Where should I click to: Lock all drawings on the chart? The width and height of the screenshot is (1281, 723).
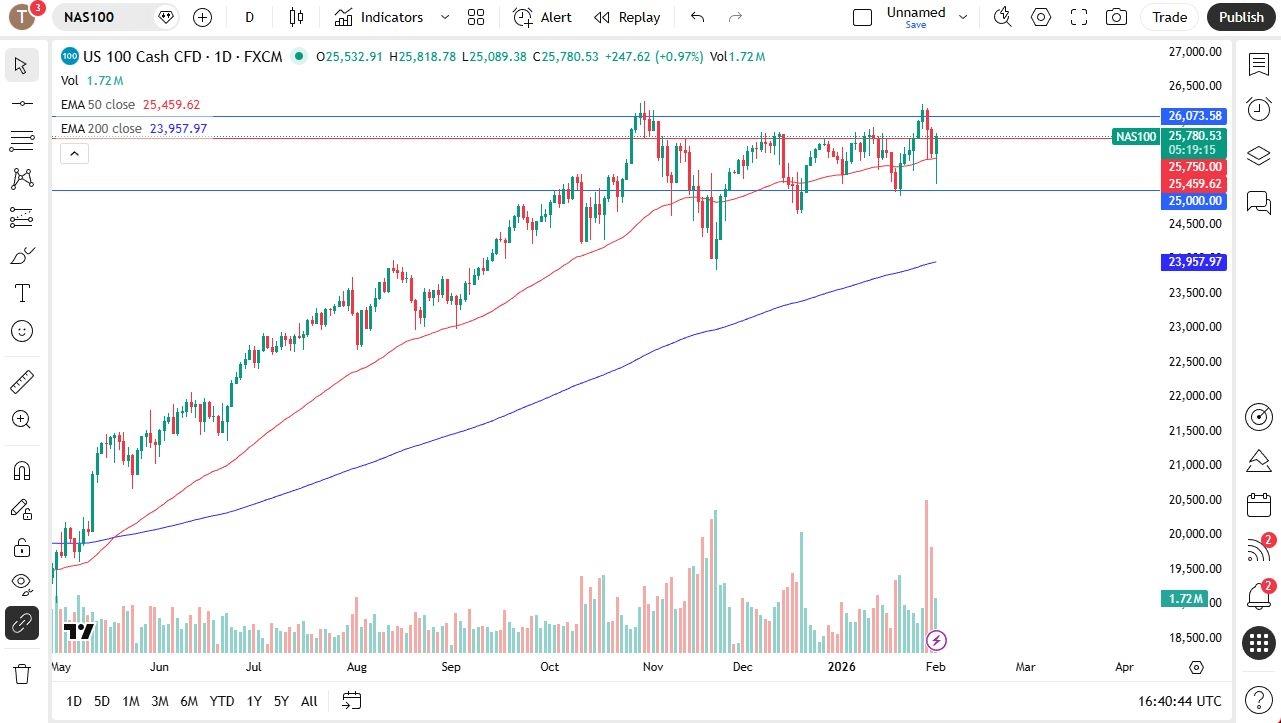pyautogui.click(x=22, y=547)
